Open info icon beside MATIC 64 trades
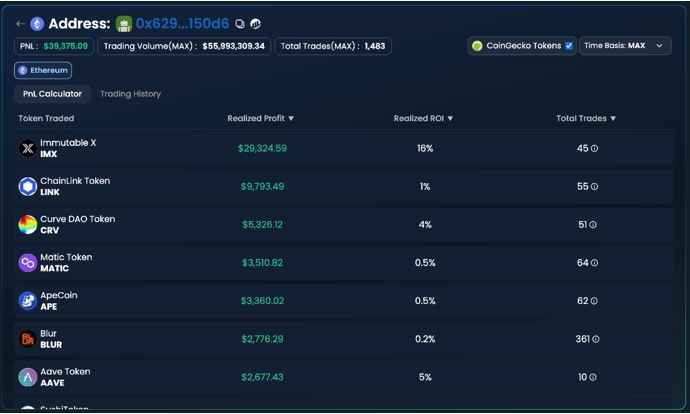Viewport: 690px width, 414px height. 594,263
